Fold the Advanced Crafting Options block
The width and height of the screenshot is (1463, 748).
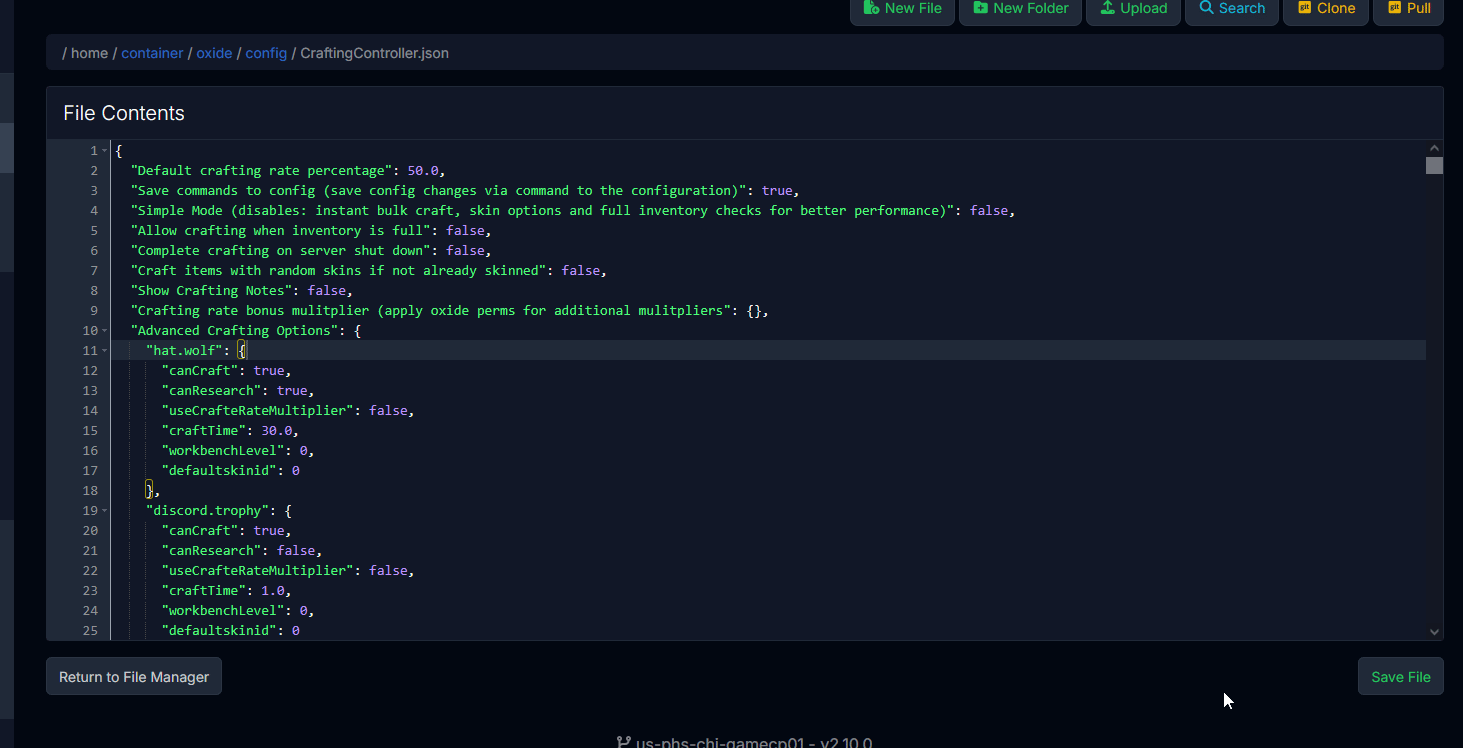pyautogui.click(x=105, y=331)
